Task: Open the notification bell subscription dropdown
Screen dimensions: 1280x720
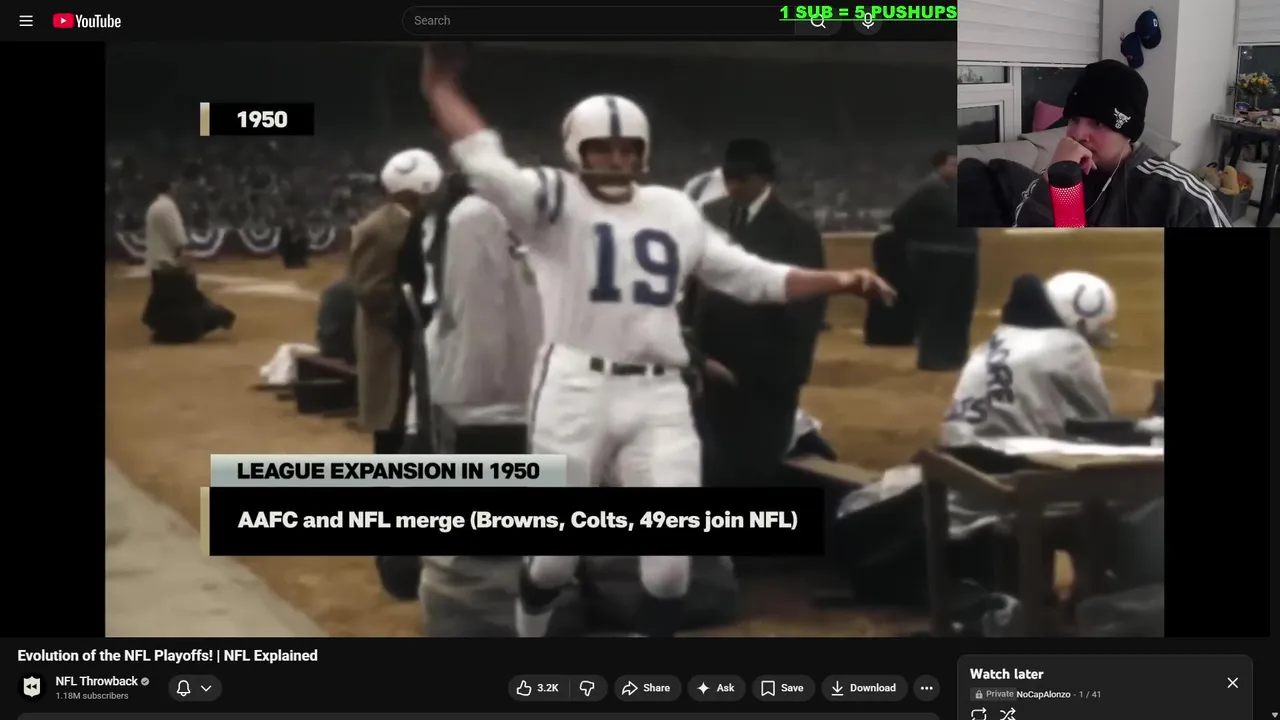Action: point(194,688)
